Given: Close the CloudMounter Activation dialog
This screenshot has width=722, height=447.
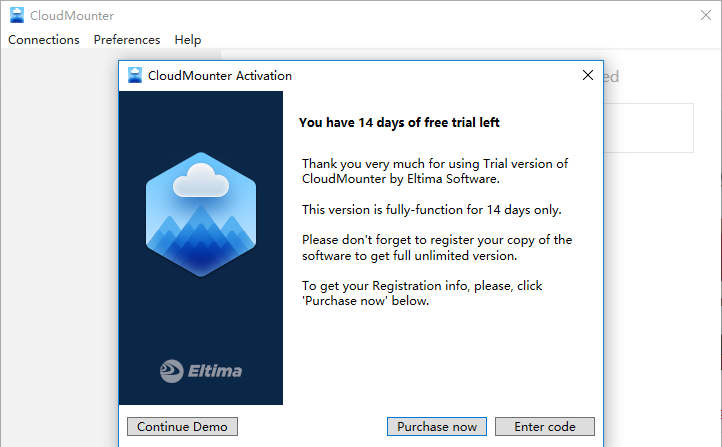Looking at the screenshot, I should pos(588,75).
